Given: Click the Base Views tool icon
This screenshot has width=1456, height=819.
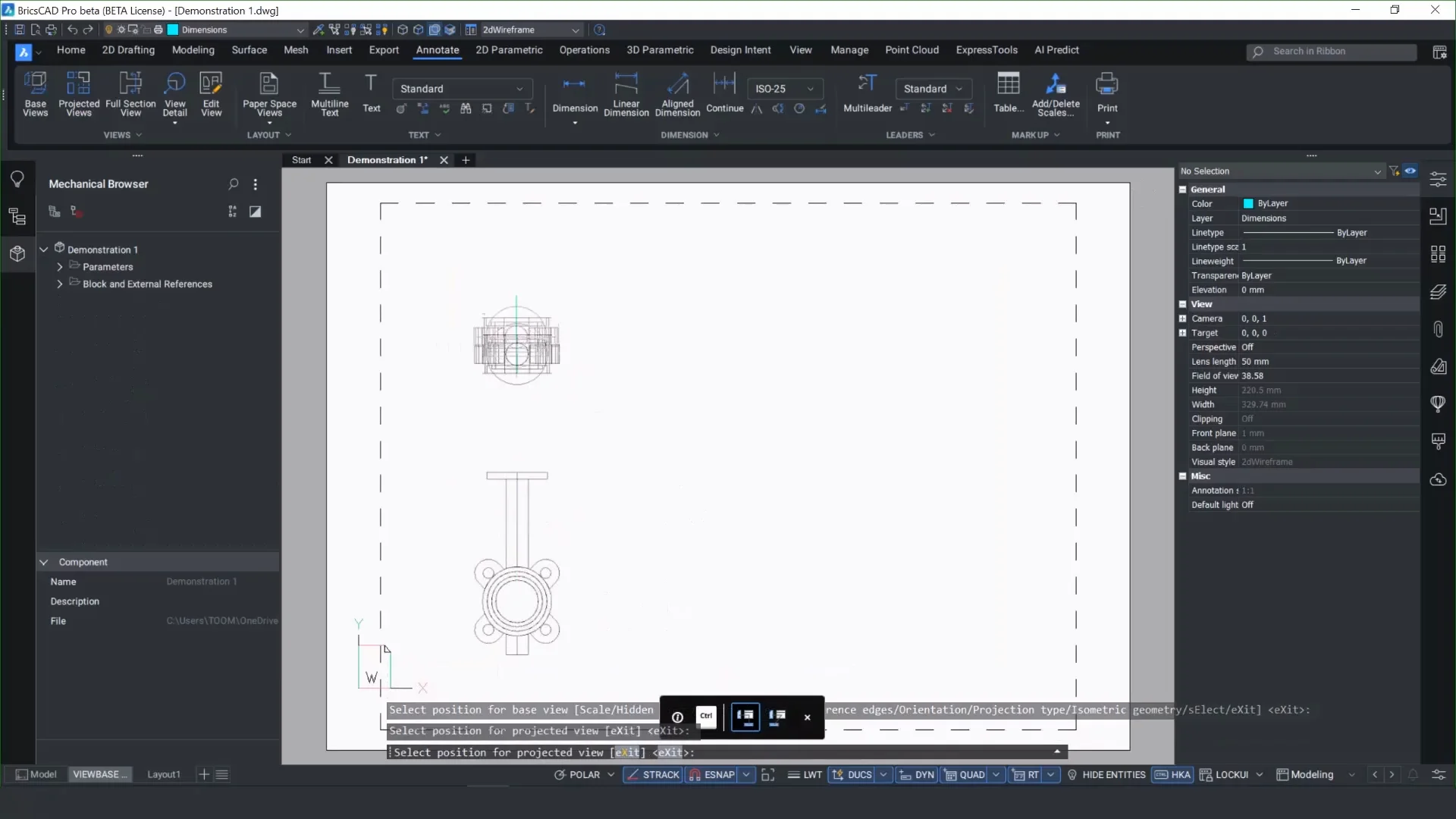Looking at the screenshot, I should (x=35, y=83).
